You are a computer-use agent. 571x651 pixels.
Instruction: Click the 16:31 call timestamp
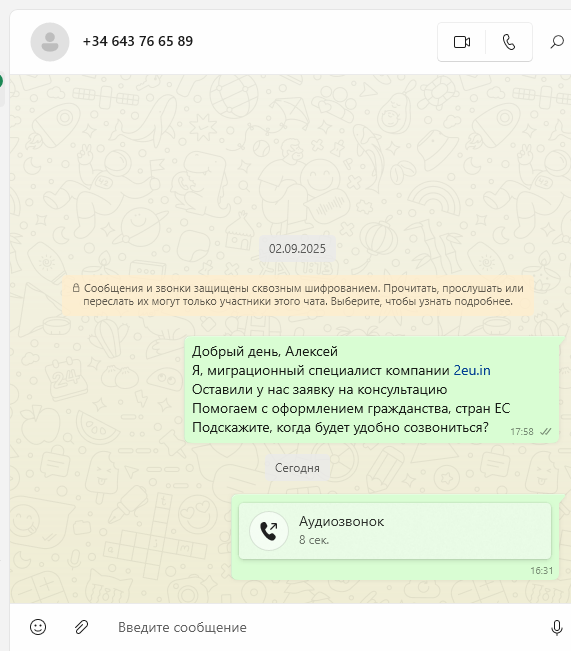[x=542, y=571]
